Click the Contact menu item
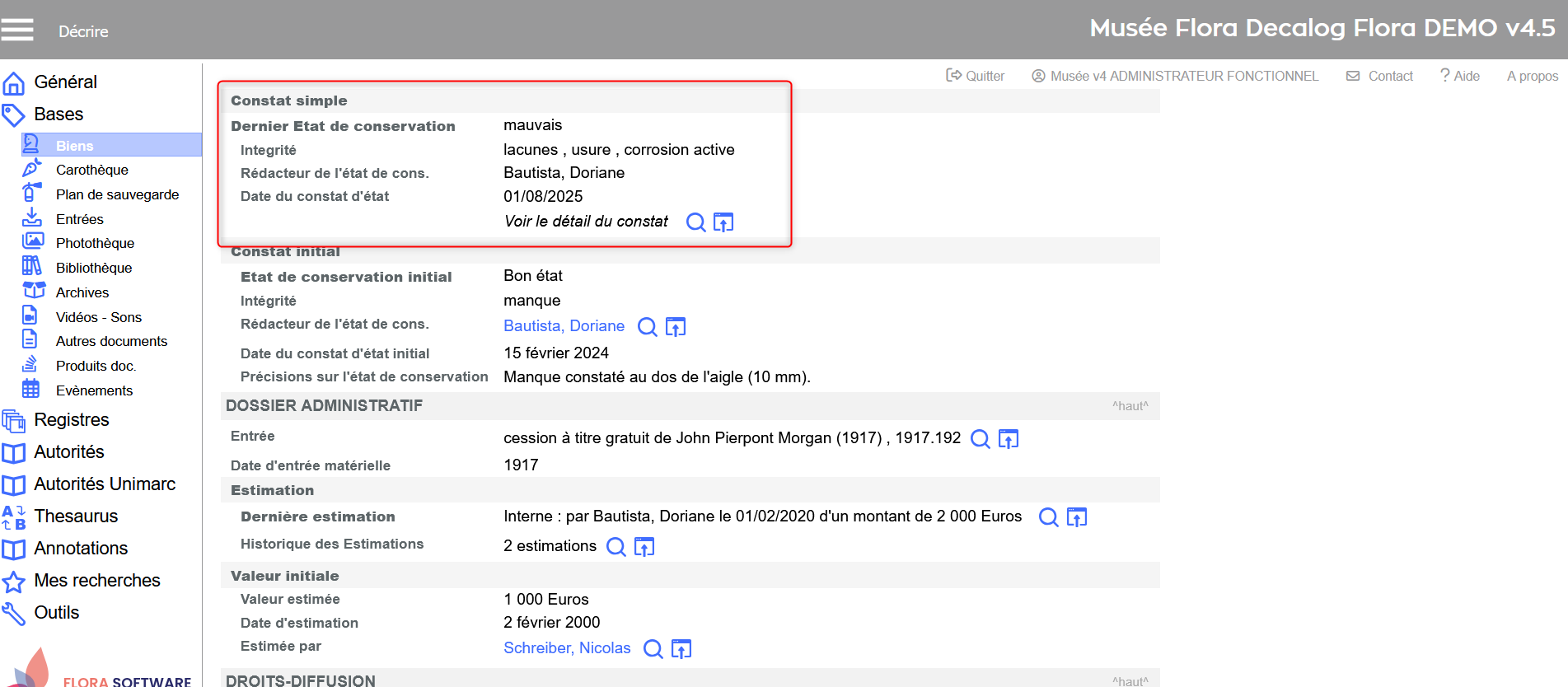Screen dimensions: 1568x687 [x=1380, y=76]
